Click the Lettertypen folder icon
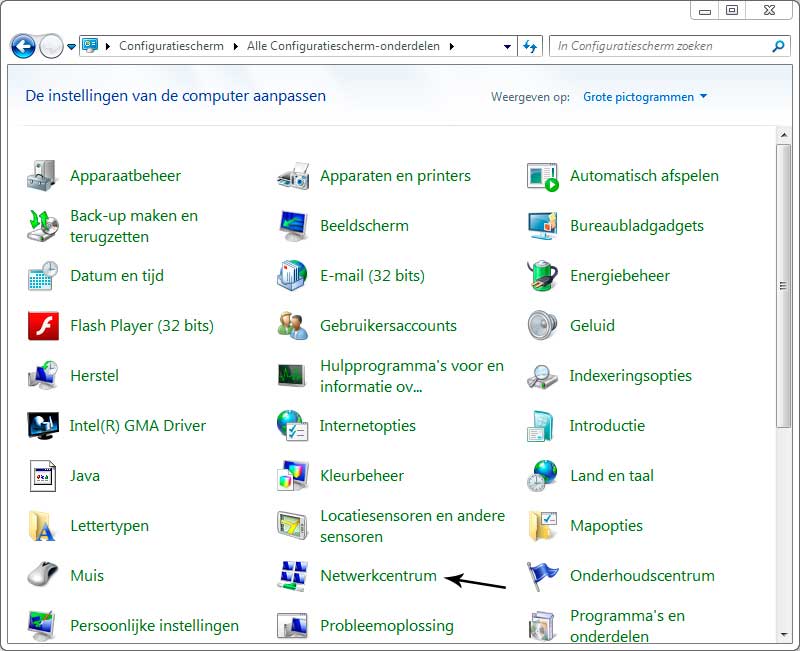 (41, 526)
